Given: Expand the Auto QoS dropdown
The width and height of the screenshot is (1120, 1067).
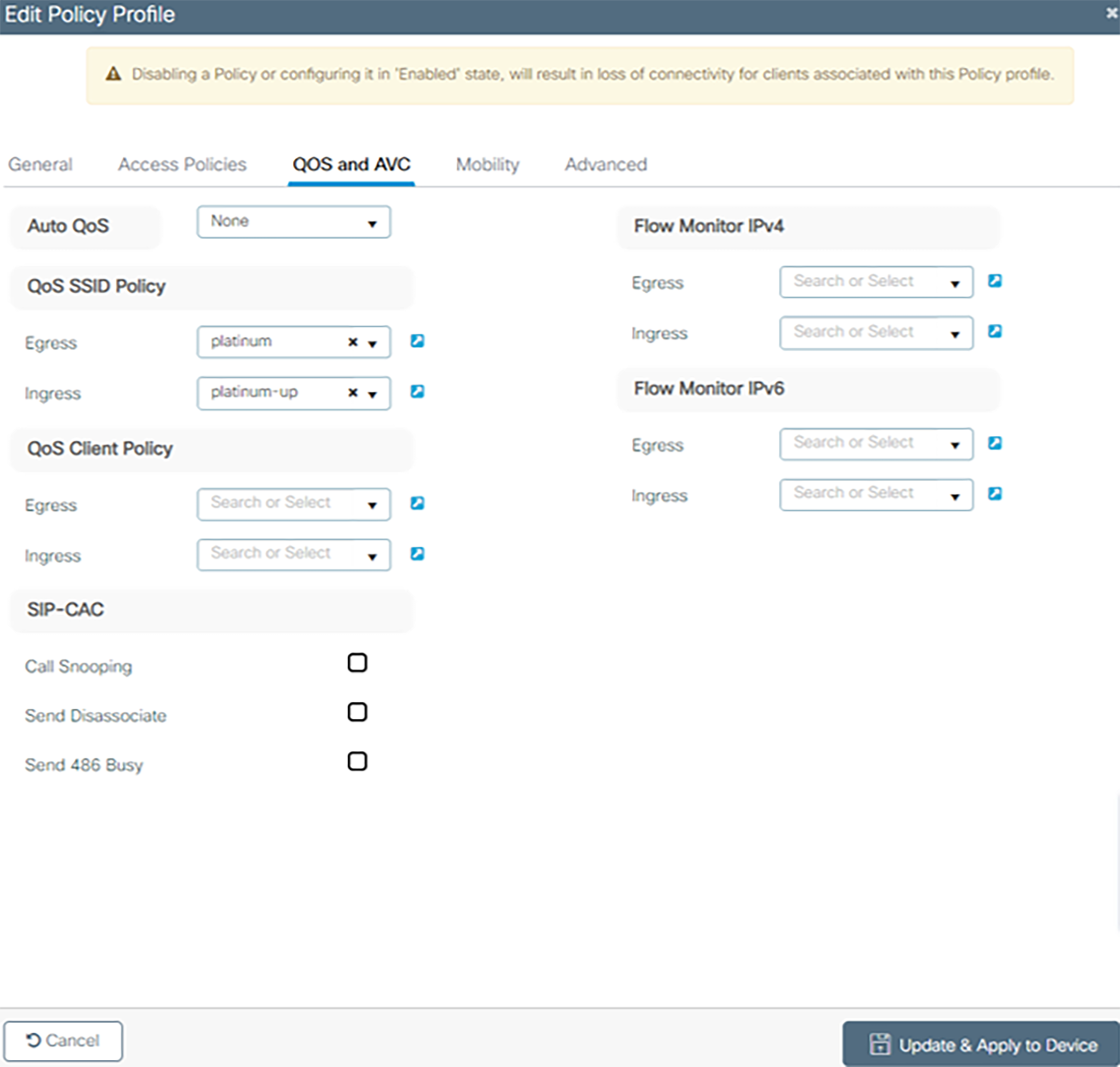Looking at the screenshot, I should click(x=294, y=222).
